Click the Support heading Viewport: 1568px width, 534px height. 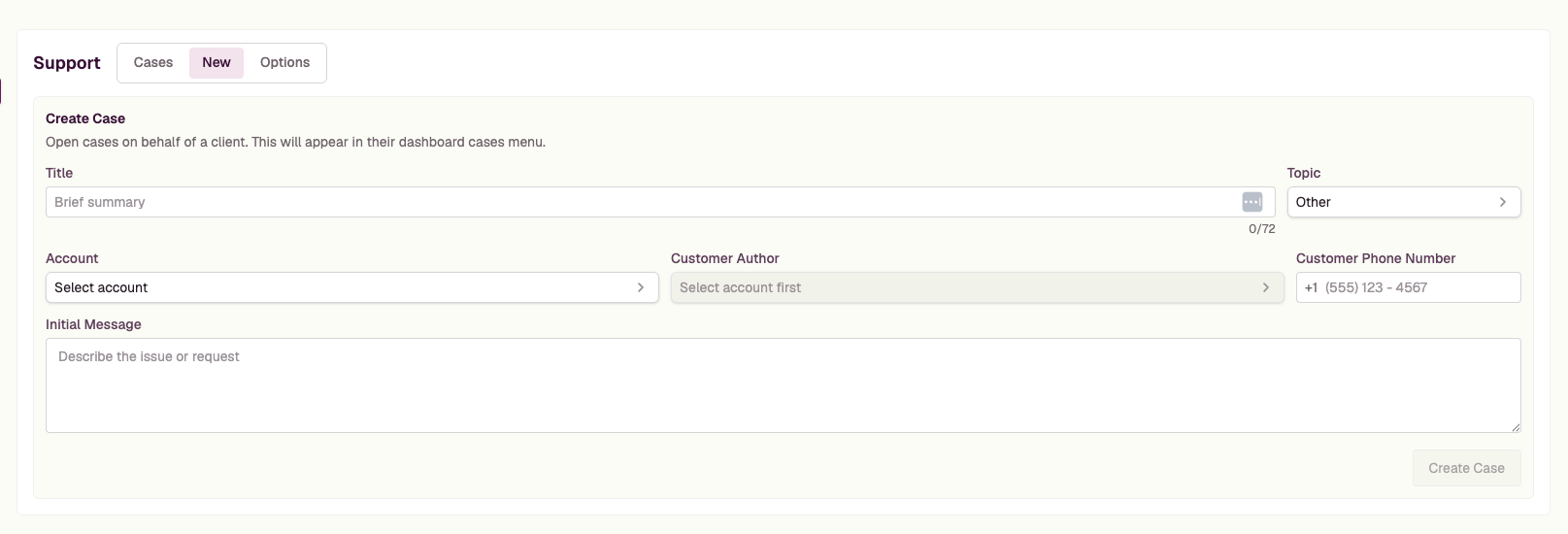tap(67, 63)
